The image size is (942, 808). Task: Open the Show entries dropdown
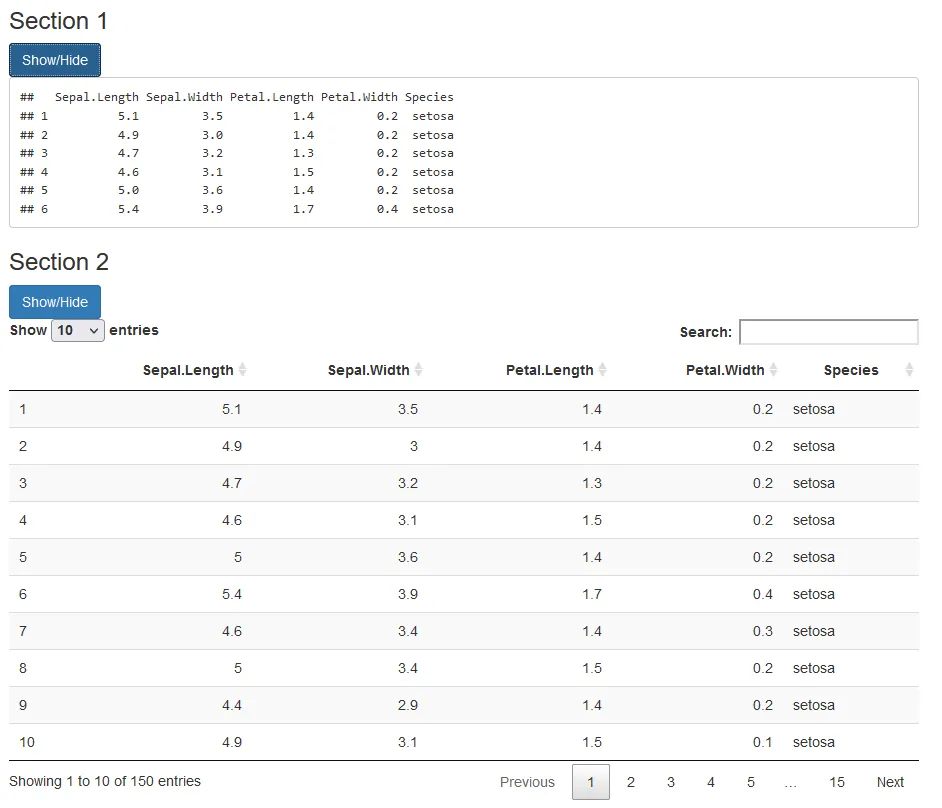tap(78, 330)
